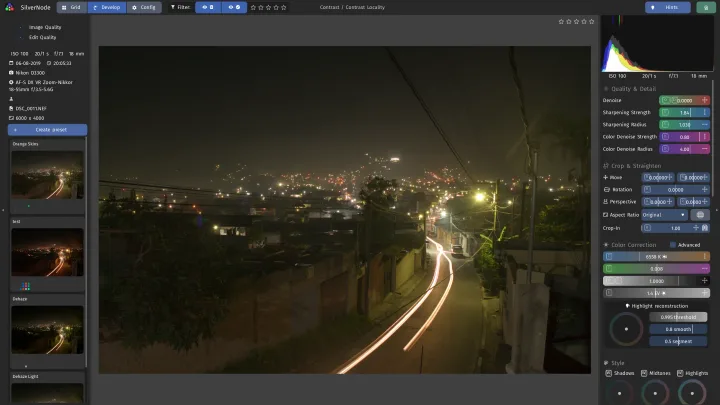Click the Highlight reconstruction color wheel
Image resolution: width=720 pixels, height=405 pixels.
626,329
